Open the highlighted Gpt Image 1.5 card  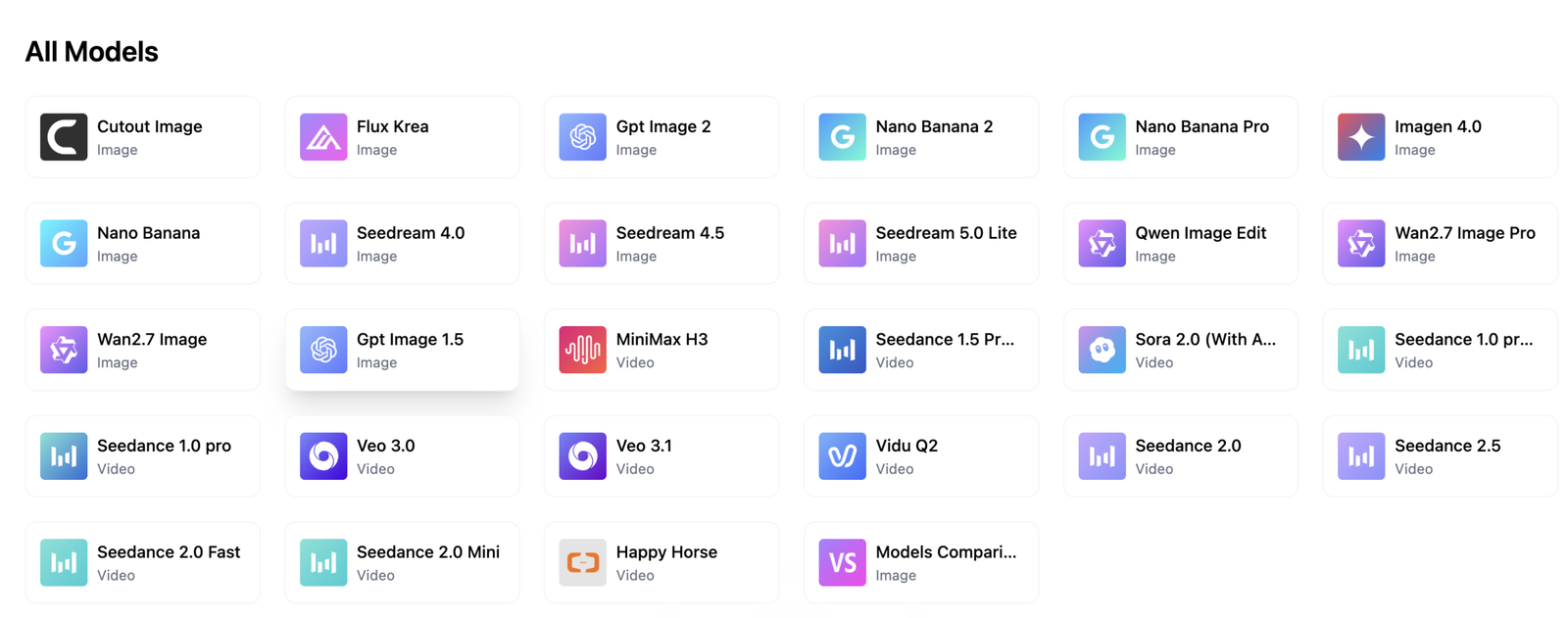pos(403,350)
